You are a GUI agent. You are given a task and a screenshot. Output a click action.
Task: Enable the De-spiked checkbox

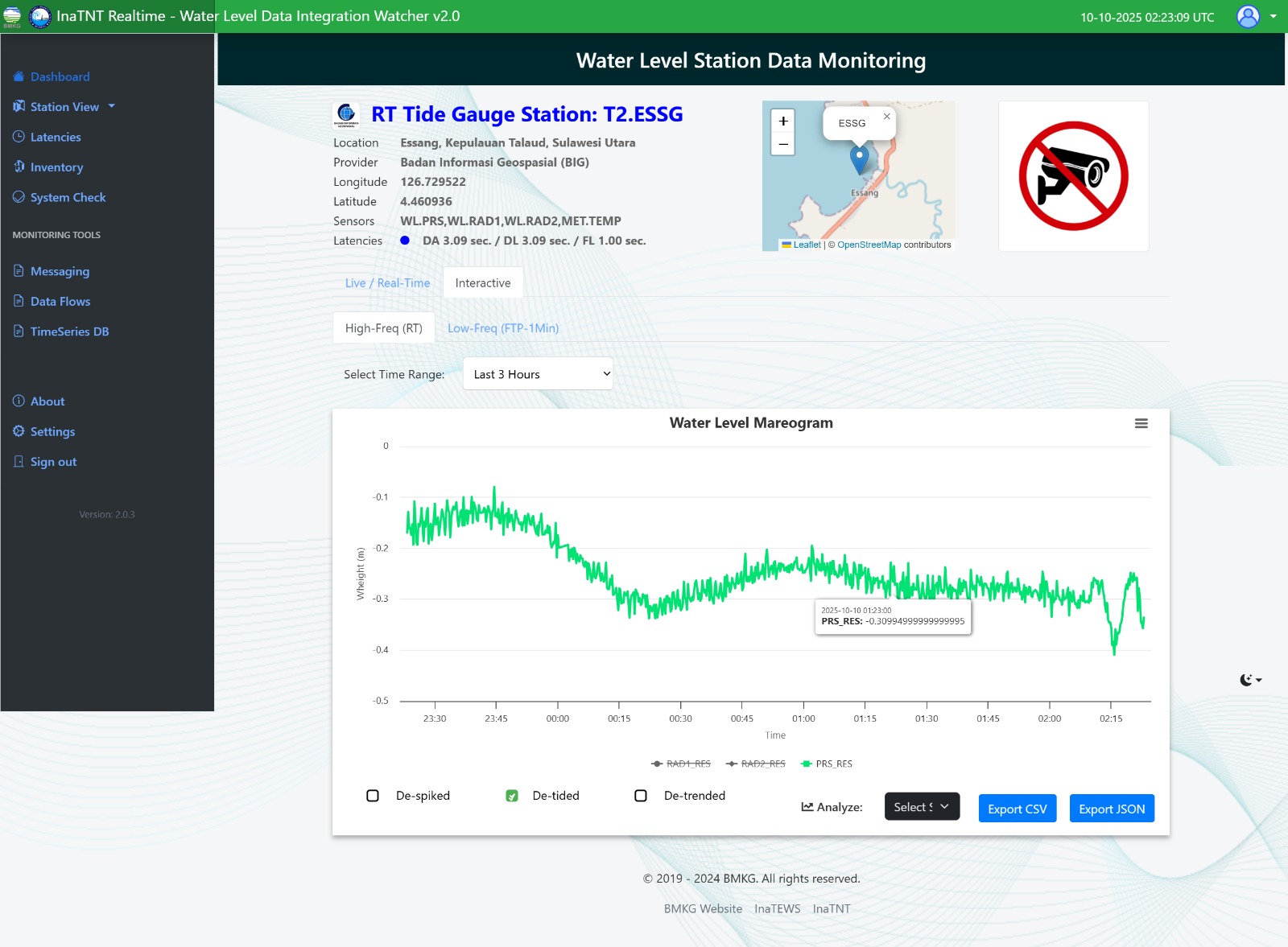click(x=373, y=796)
